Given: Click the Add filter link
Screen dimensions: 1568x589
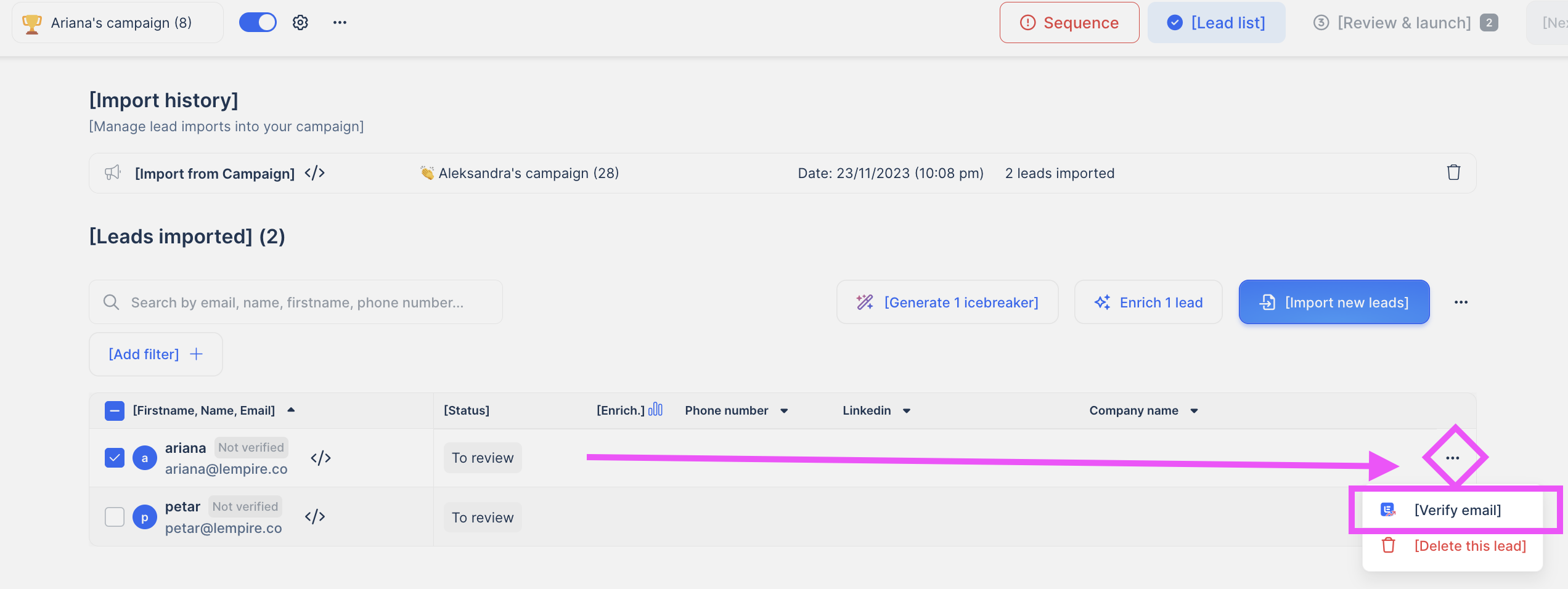Looking at the screenshot, I should pos(155,354).
